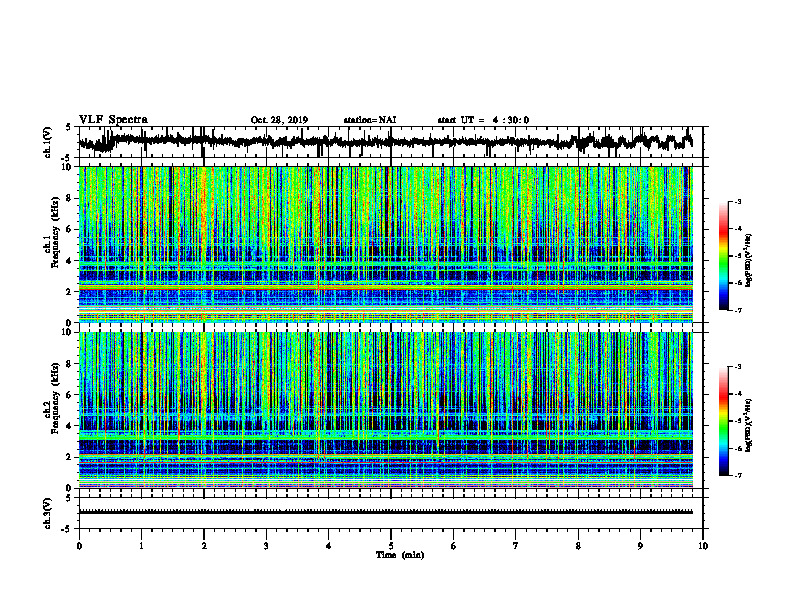Click the strong 2 kHz band in ch.1 spectrogram
Image resolution: width=792 pixels, height=612 pixels.
point(385,287)
